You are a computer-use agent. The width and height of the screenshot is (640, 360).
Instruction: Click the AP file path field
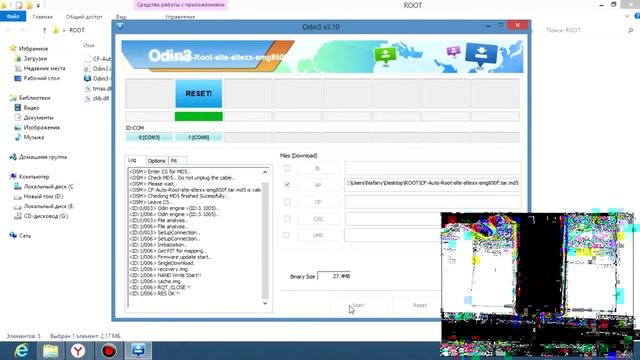coord(433,184)
